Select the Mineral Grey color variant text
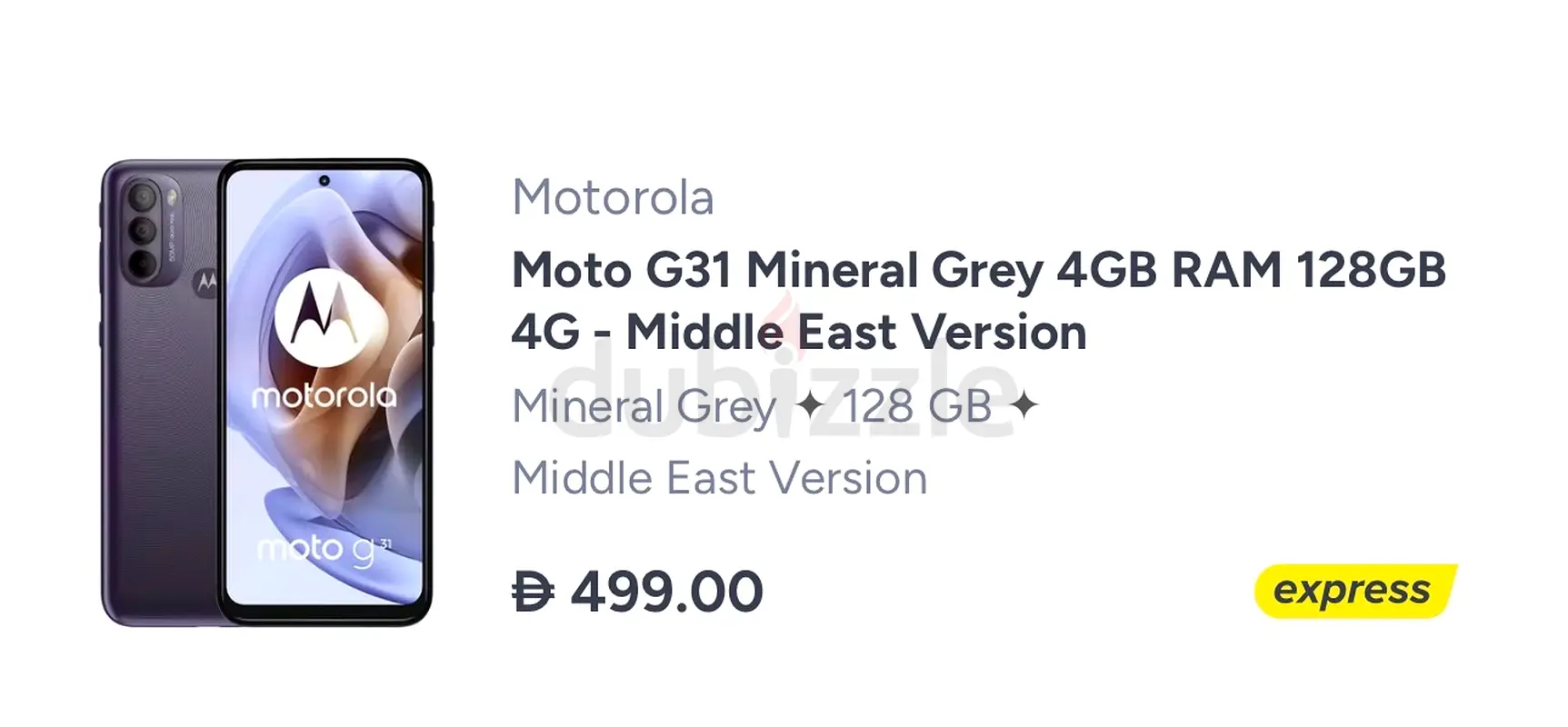This screenshot has height=727, width=1568. coord(644,406)
